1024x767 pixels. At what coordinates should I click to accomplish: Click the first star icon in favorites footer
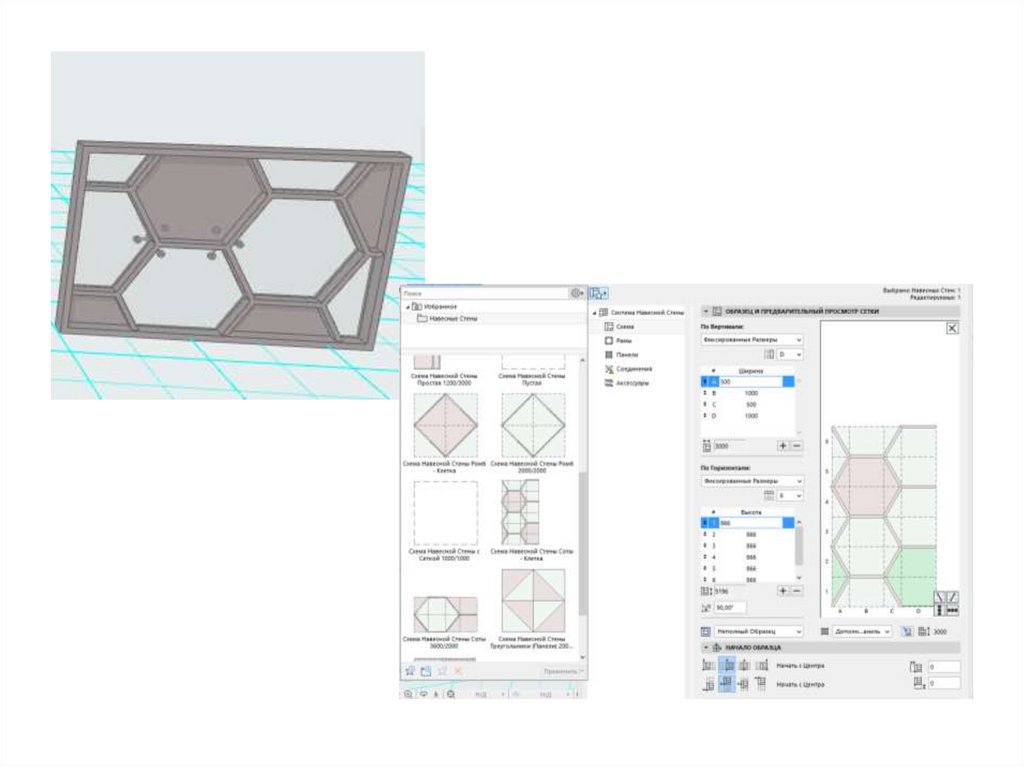click(409, 670)
